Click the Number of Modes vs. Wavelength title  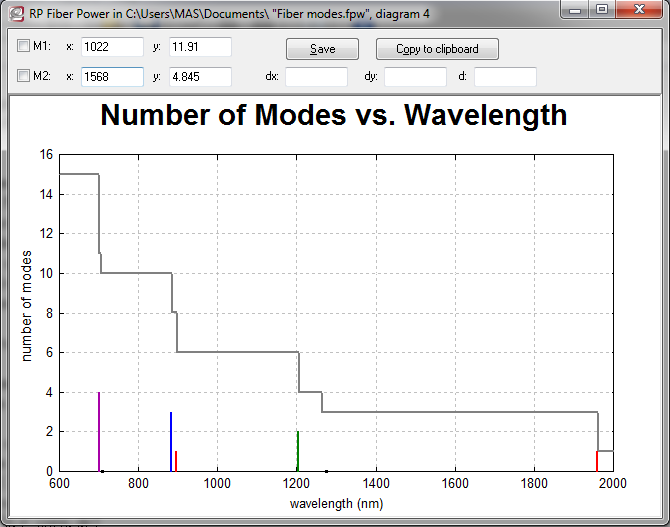pyautogui.click(x=334, y=115)
